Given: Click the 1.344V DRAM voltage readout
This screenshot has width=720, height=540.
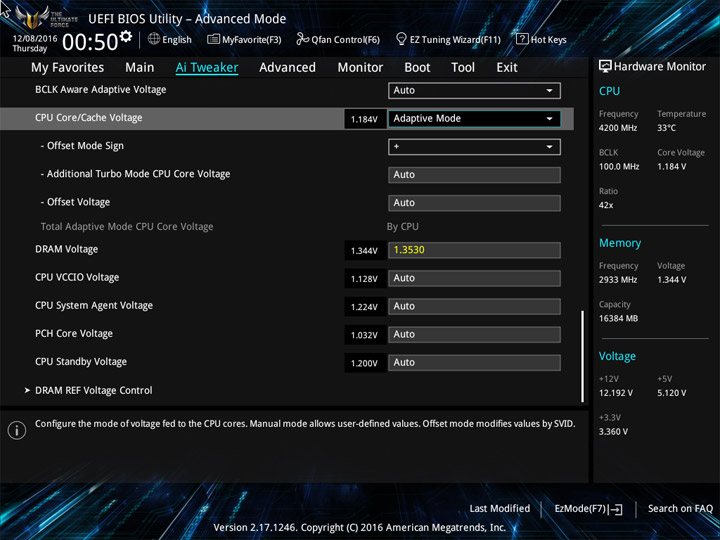Looking at the screenshot, I should pos(364,251).
